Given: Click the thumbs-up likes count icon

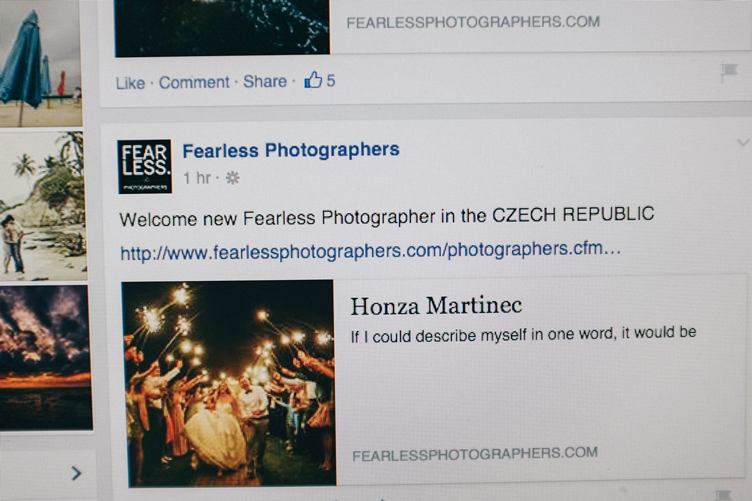Looking at the screenshot, I should (313, 79).
